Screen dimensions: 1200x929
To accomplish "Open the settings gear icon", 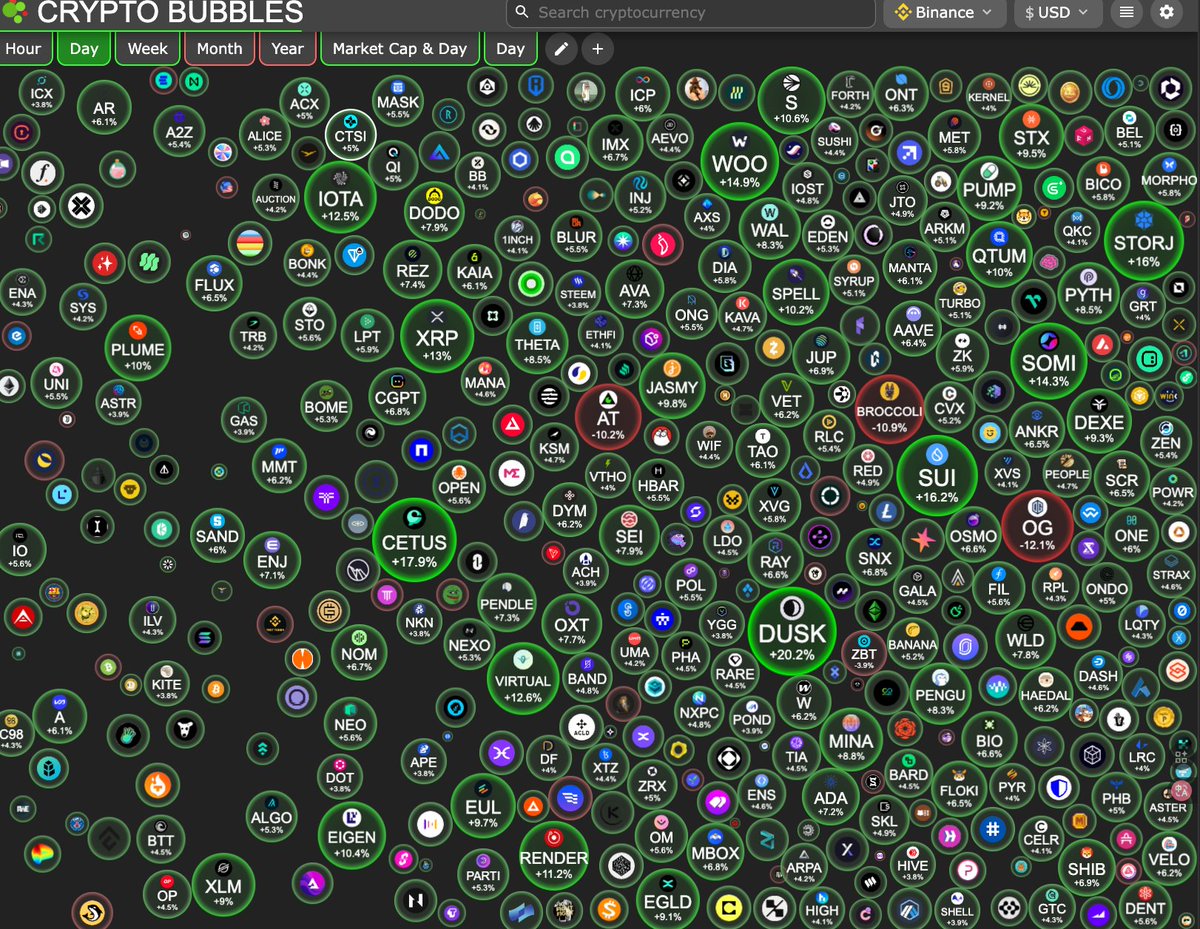I will (x=1166, y=13).
